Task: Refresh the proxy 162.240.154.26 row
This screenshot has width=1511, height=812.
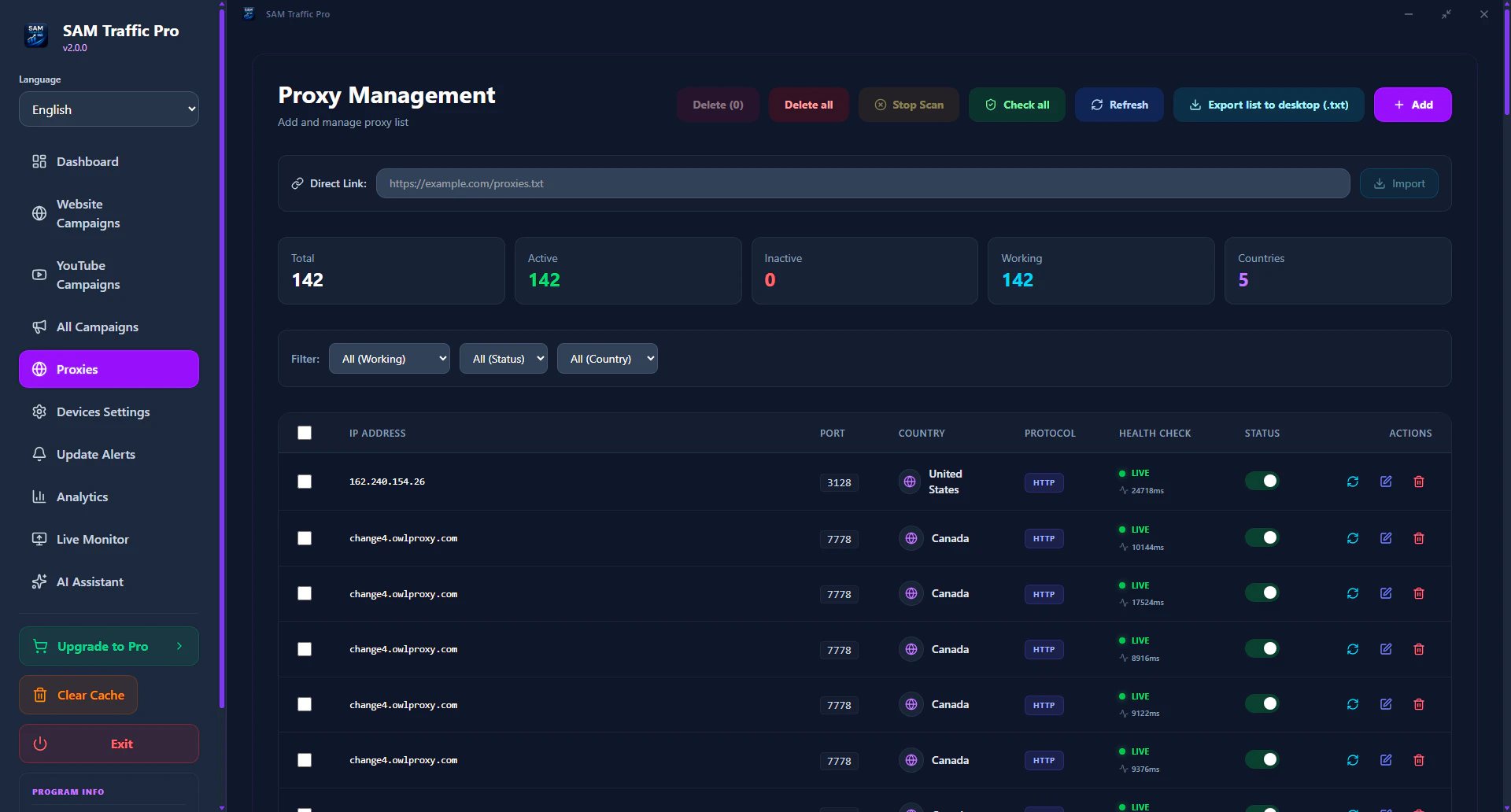Action: (x=1352, y=482)
